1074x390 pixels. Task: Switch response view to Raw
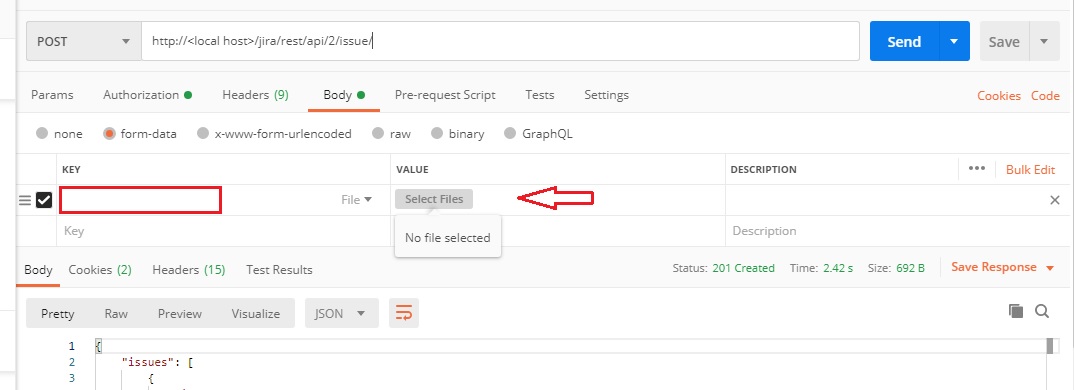tap(116, 313)
